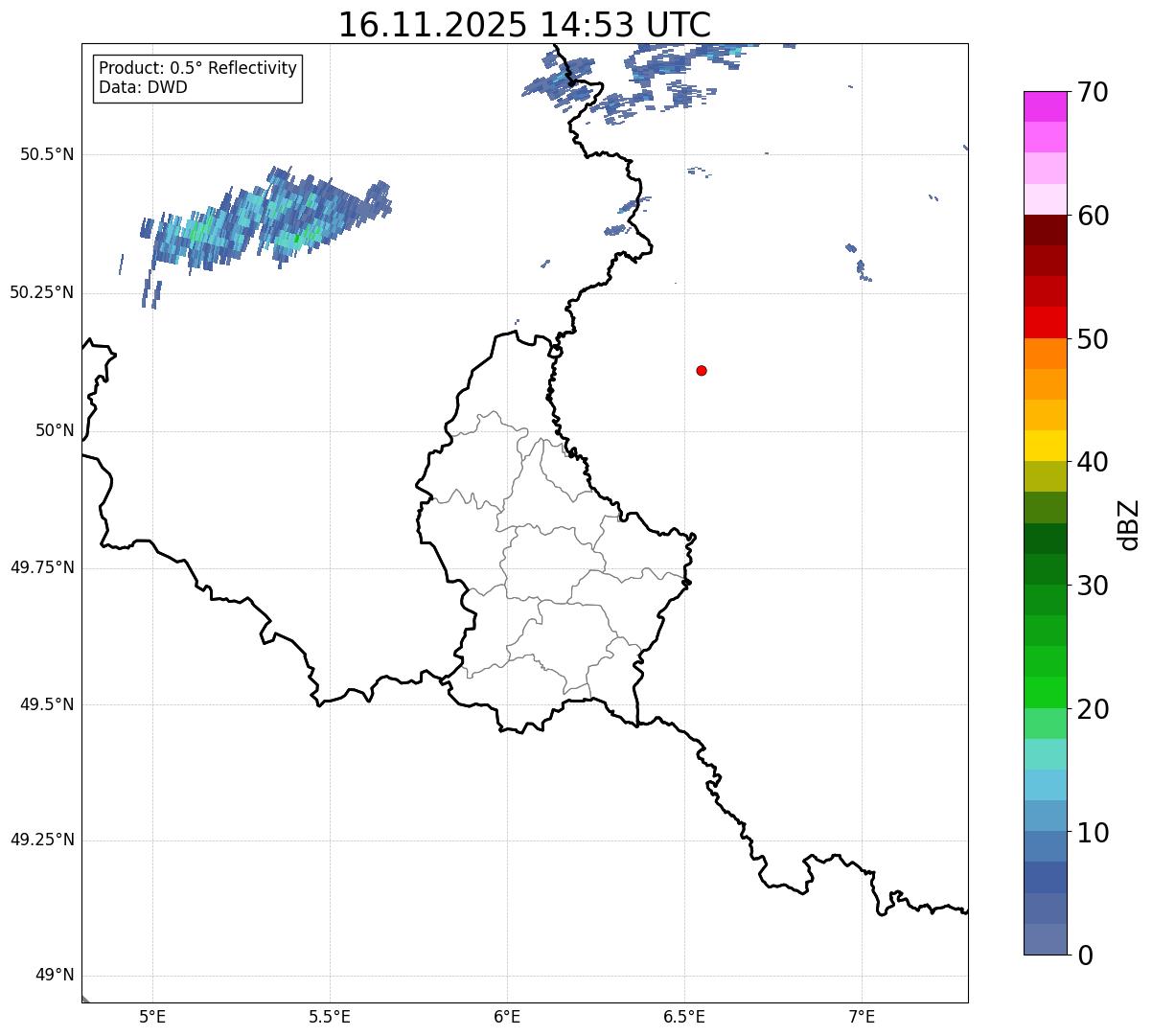Screen dimensions: 1152x1036
Task: Click the colorbar tick label 40
Action: (1093, 462)
